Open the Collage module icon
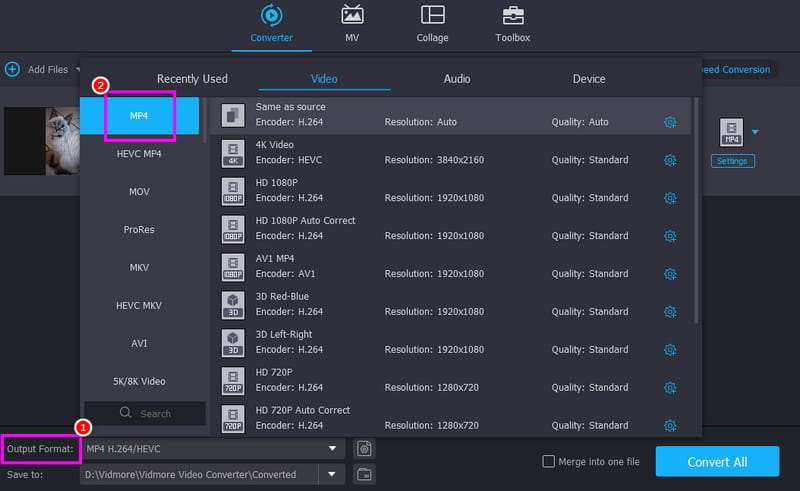 (x=432, y=16)
